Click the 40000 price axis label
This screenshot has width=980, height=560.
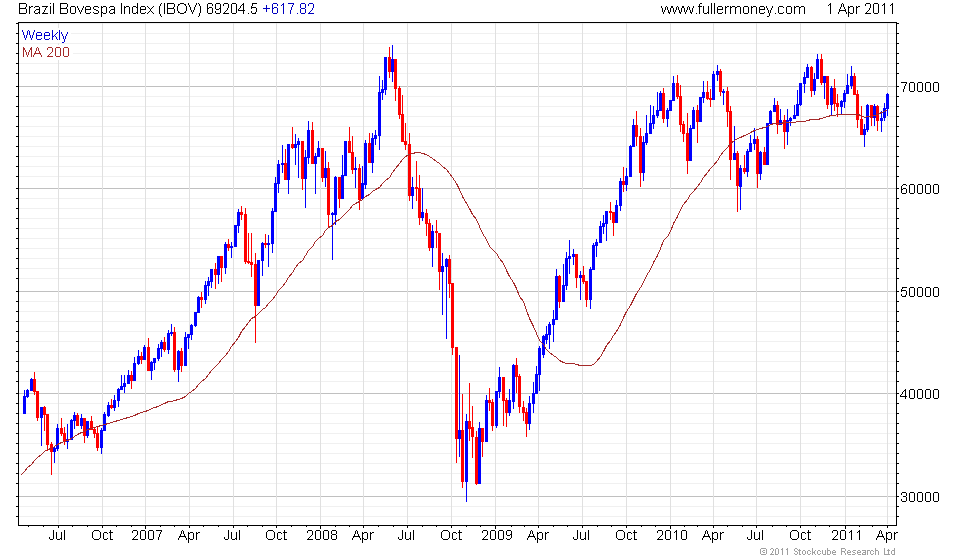coord(920,394)
